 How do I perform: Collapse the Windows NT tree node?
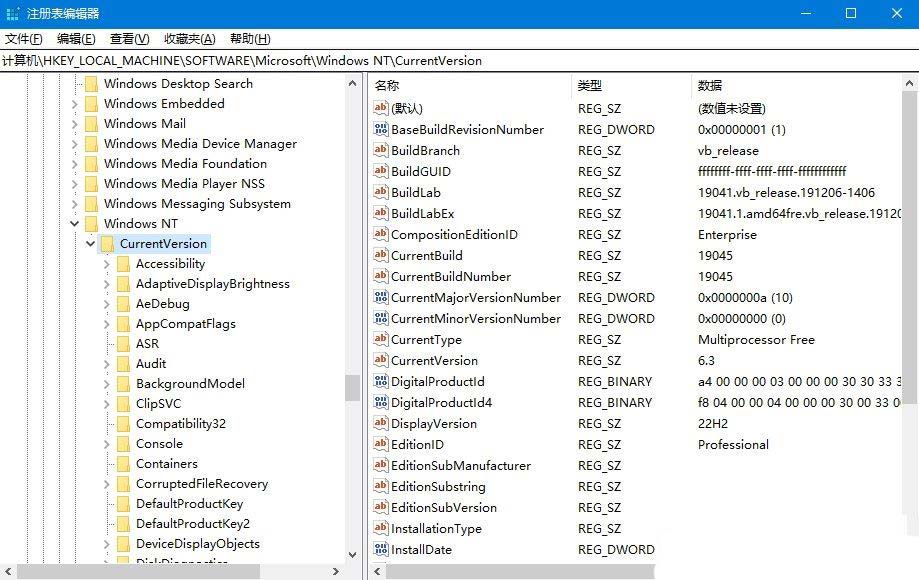74,223
